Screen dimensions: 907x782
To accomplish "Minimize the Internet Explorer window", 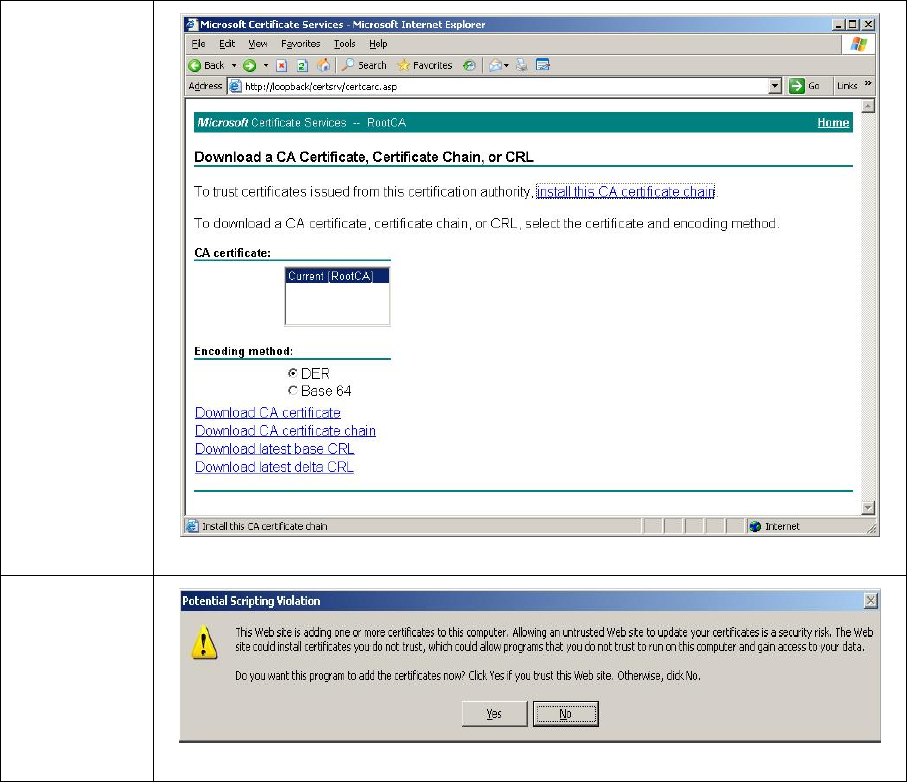I will (x=839, y=24).
